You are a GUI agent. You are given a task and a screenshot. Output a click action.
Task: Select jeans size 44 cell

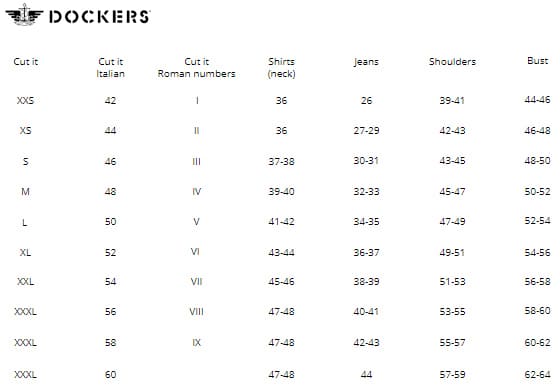click(366, 375)
